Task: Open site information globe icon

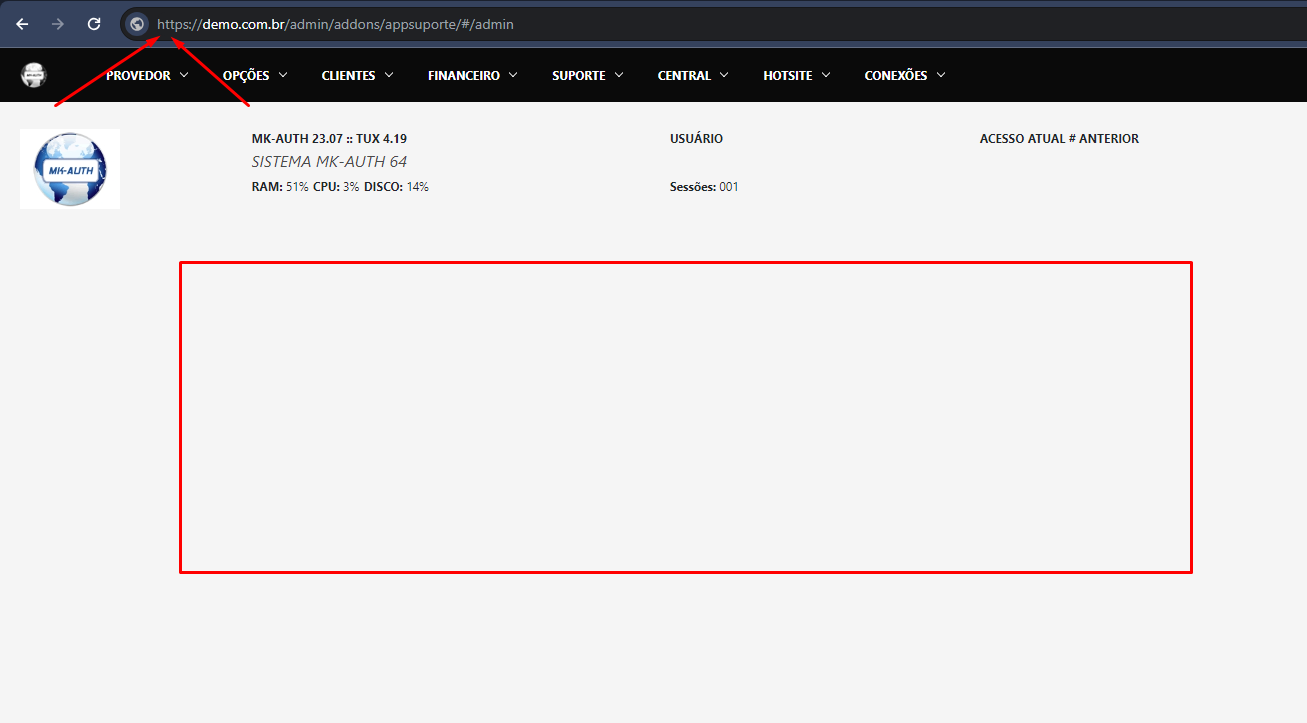Action: coord(138,24)
